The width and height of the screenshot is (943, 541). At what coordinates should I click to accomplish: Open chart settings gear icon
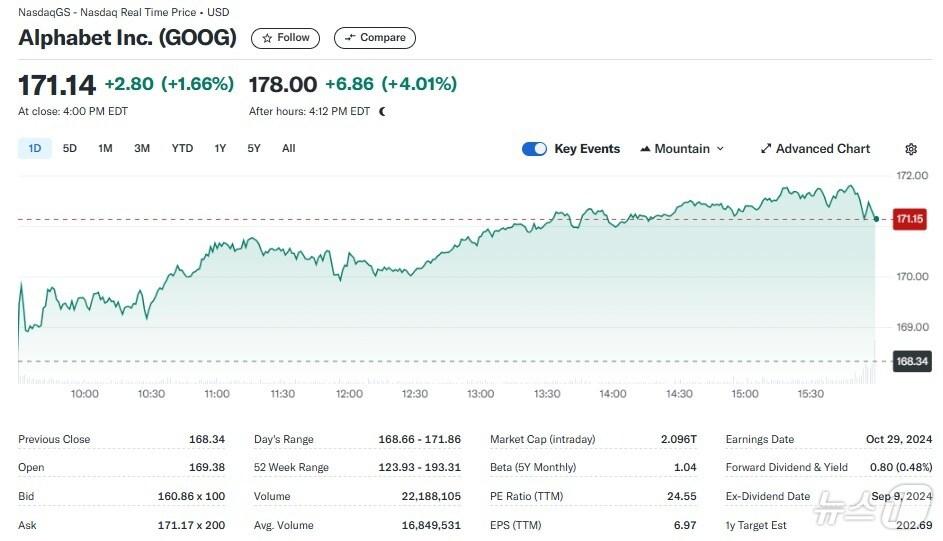[x=911, y=149]
